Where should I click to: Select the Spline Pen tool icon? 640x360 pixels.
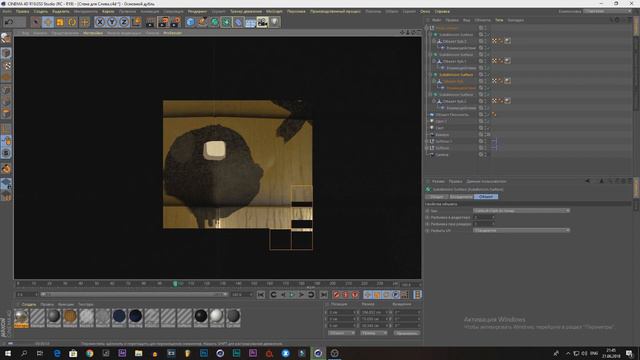[x=202, y=22]
